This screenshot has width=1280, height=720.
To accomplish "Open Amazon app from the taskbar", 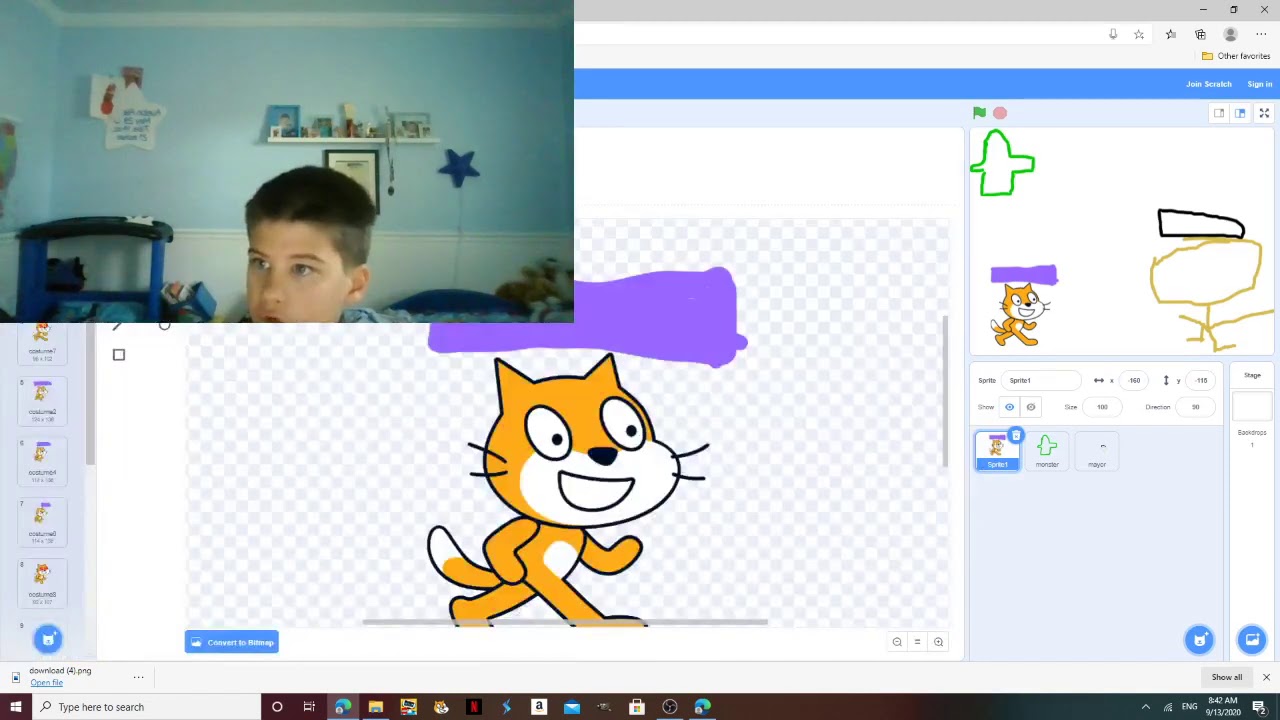I will coord(539,707).
